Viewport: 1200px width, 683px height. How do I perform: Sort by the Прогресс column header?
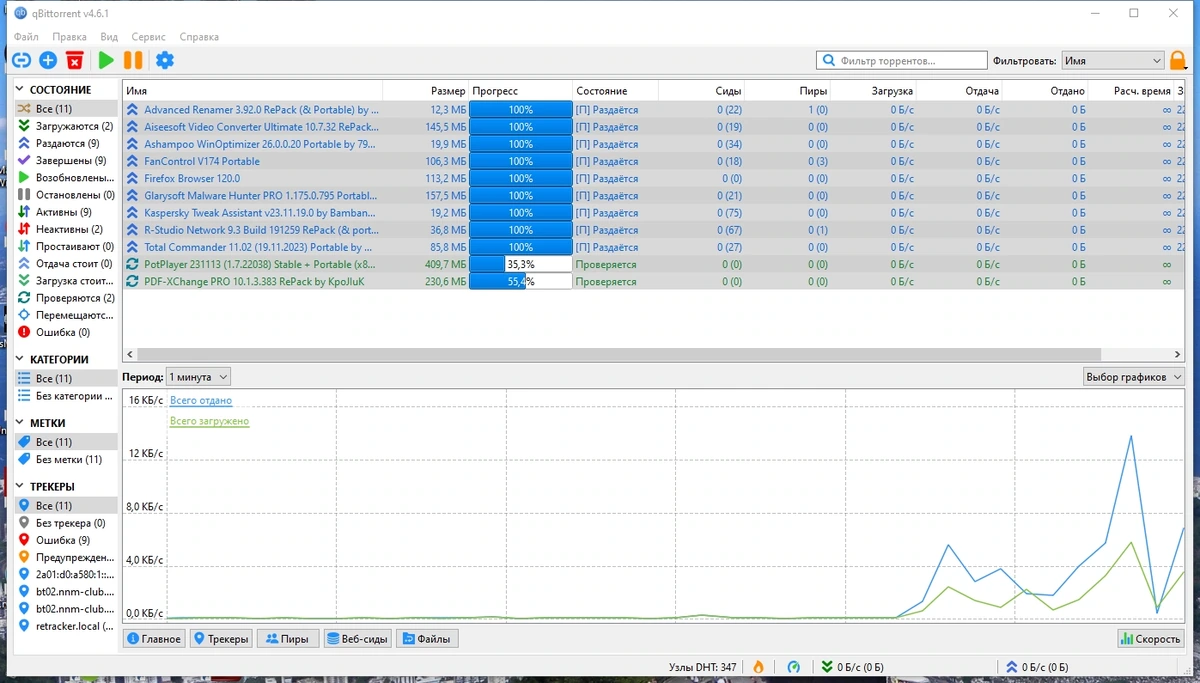(x=521, y=91)
